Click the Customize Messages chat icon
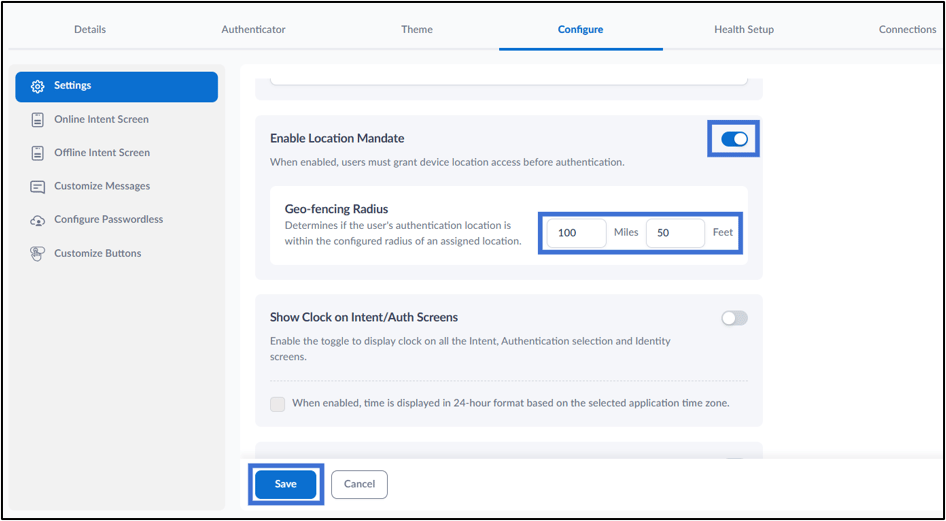This screenshot has height=521, width=946. [x=37, y=187]
